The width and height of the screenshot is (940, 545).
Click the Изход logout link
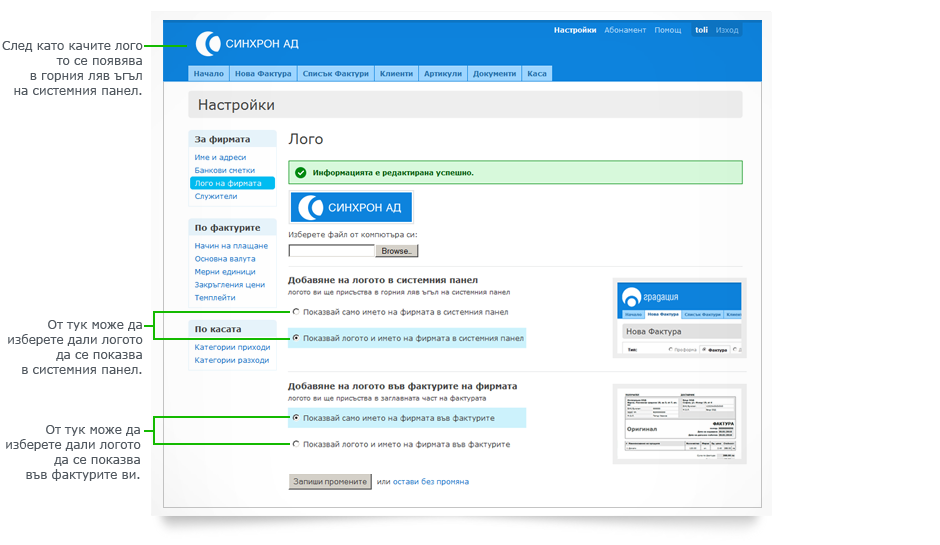pos(727,30)
